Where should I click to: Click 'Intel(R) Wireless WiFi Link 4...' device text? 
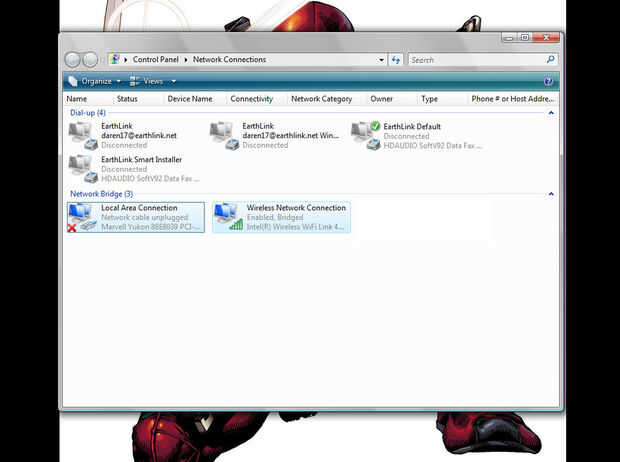click(x=295, y=227)
